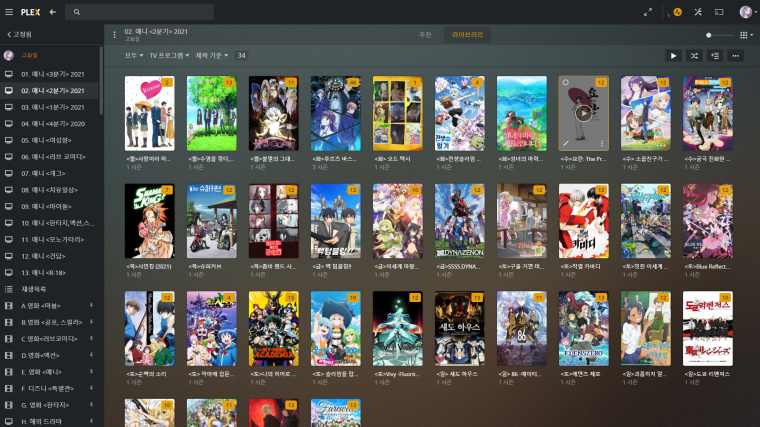
Task: Go back via 고정됨 chevron in sidebar
Action: tap(19, 34)
